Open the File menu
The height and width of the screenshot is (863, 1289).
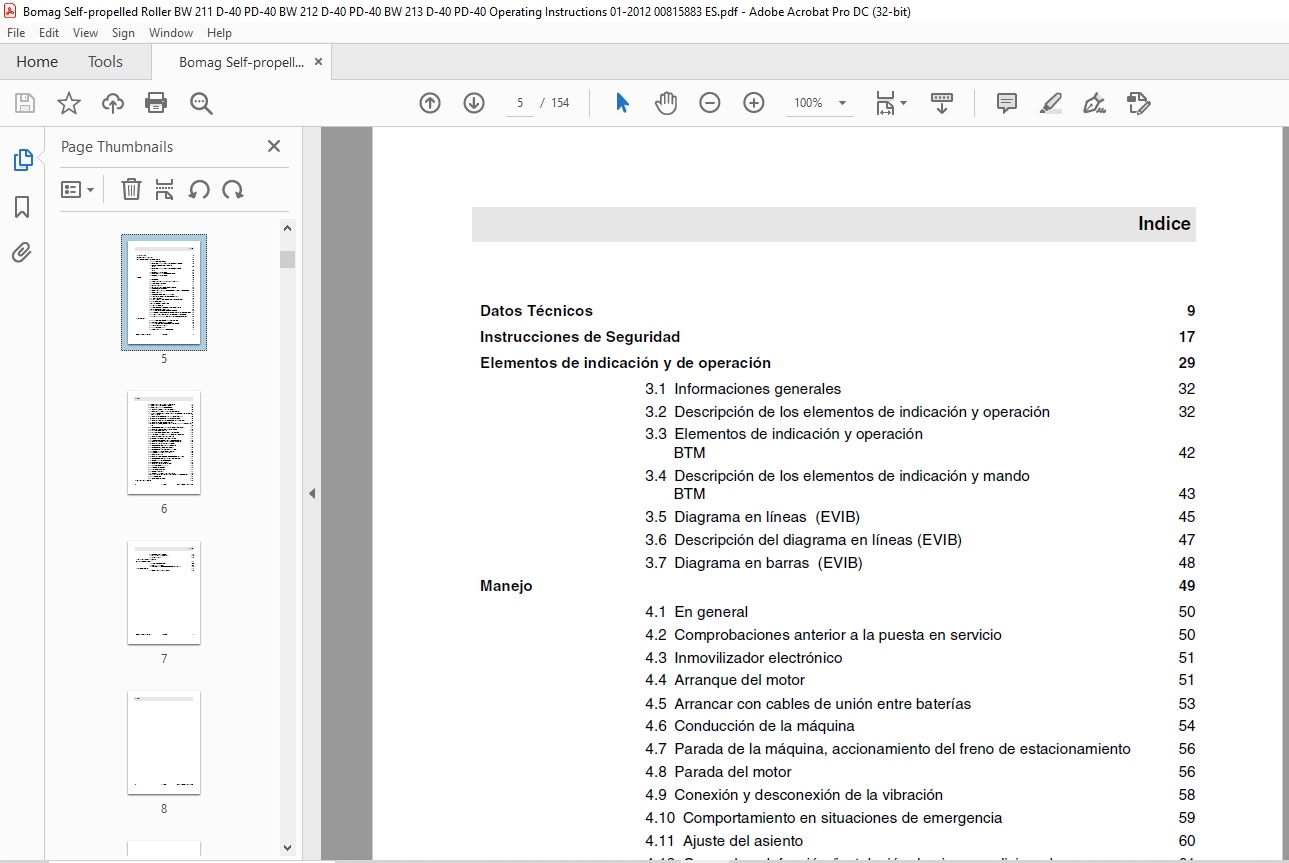point(16,33)
